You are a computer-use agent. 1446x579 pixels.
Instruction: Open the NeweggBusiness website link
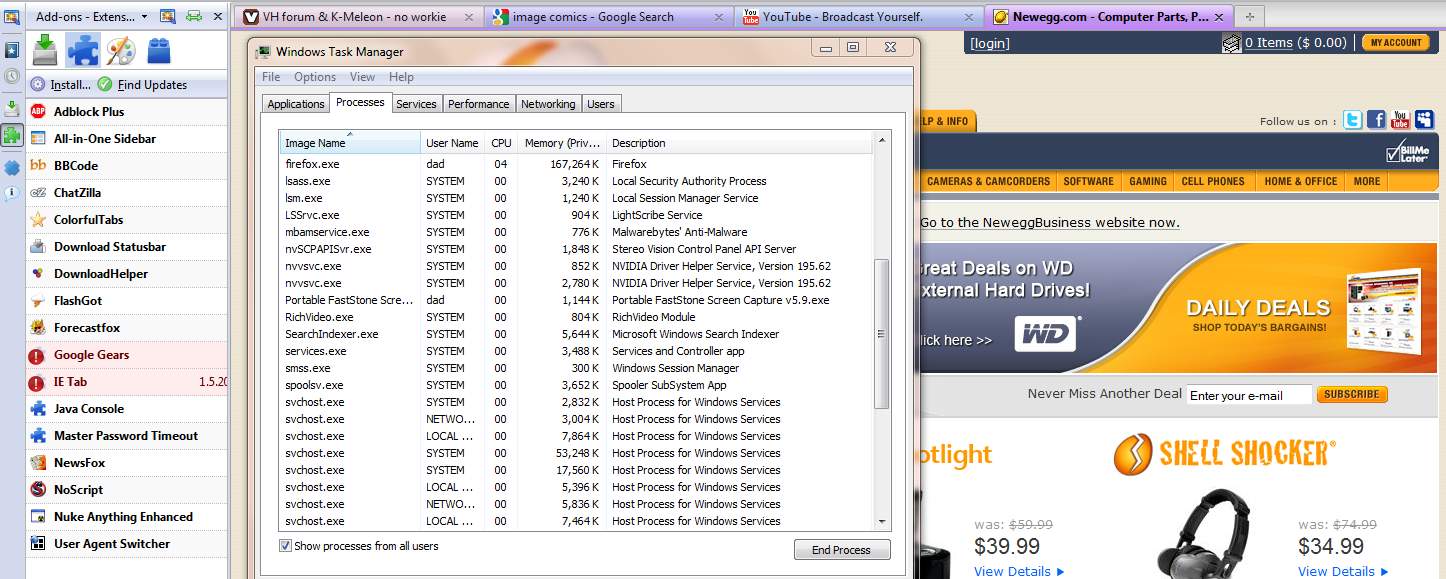coord(1050,222)
